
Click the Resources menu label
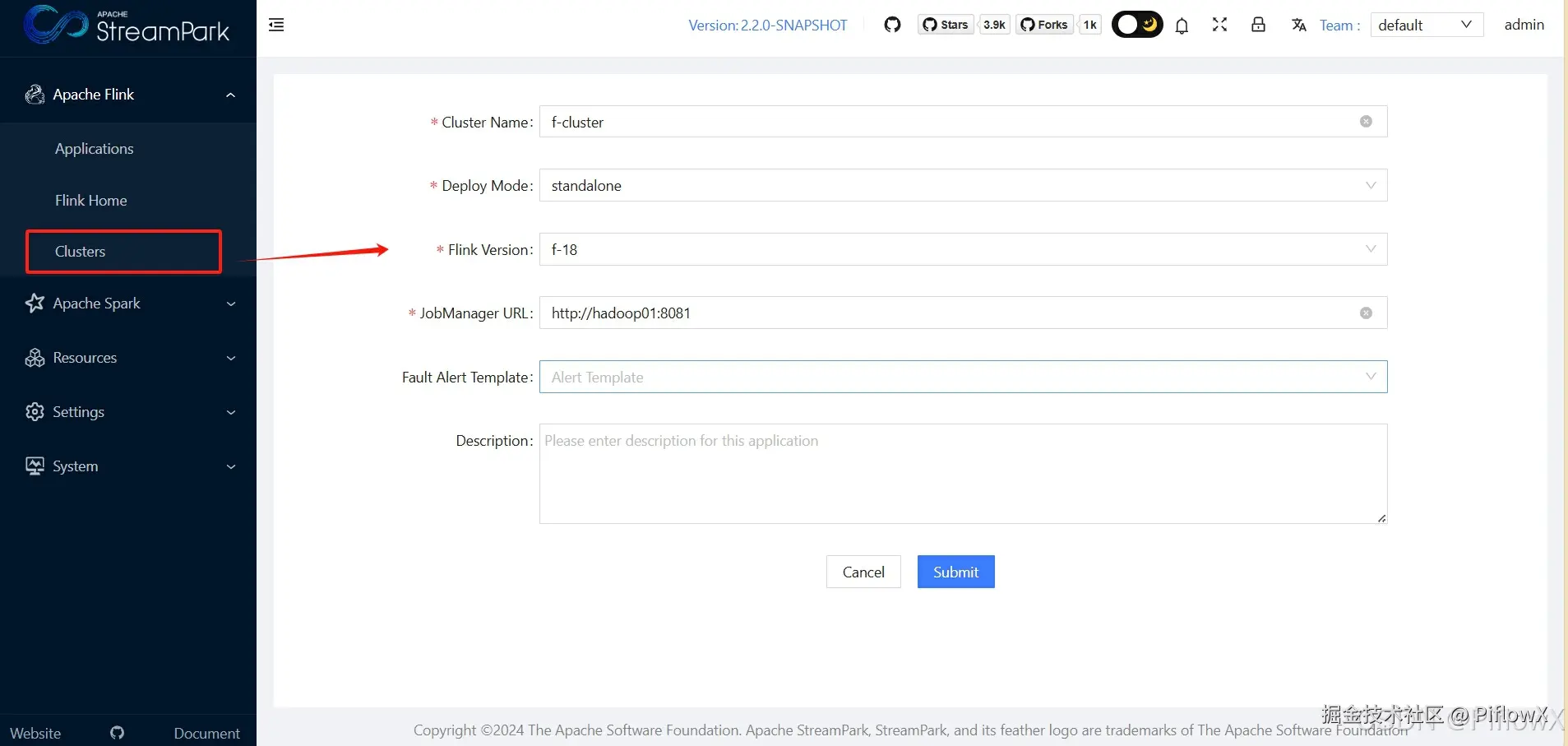pyautogui.click(x=85, y=358)
